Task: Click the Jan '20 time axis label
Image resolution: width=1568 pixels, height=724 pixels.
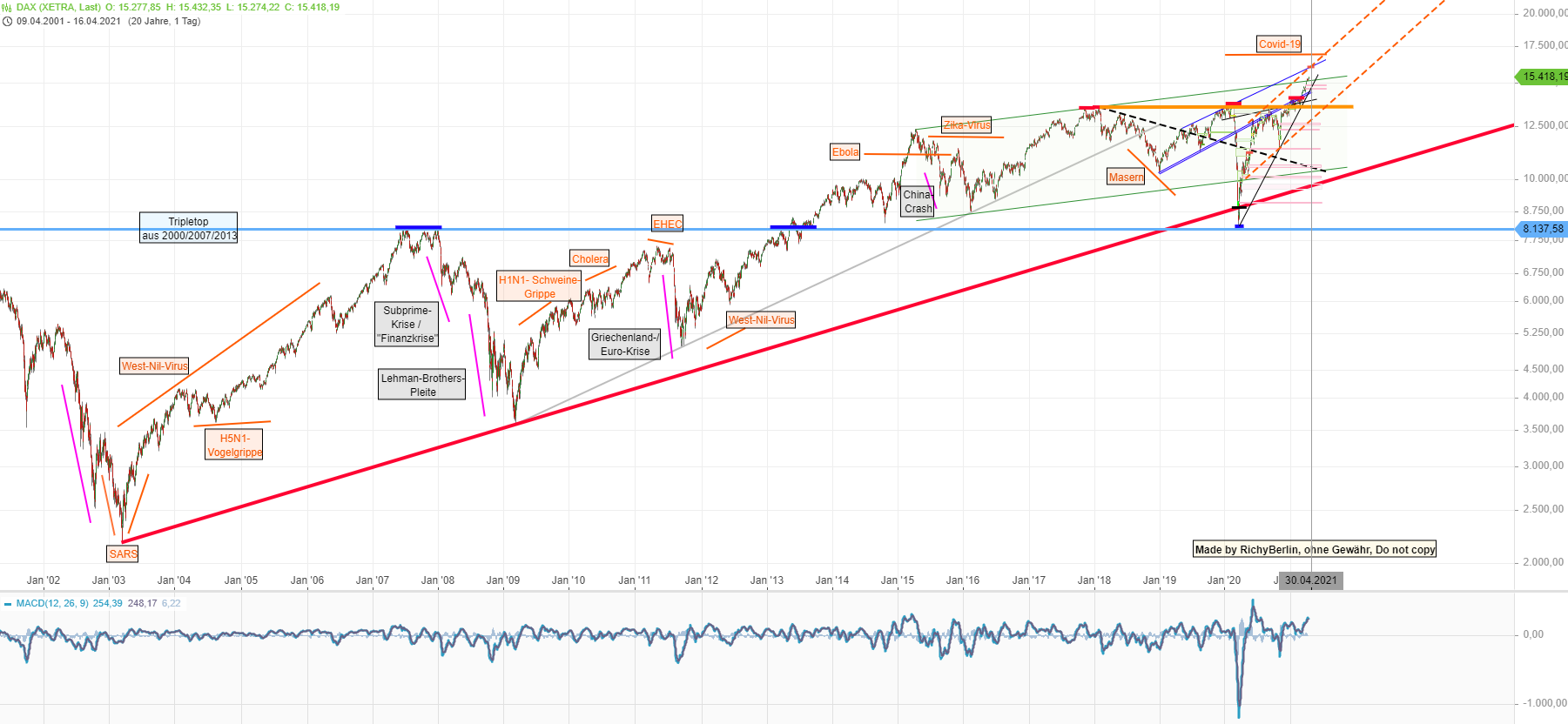Action: pos(1224,580)
